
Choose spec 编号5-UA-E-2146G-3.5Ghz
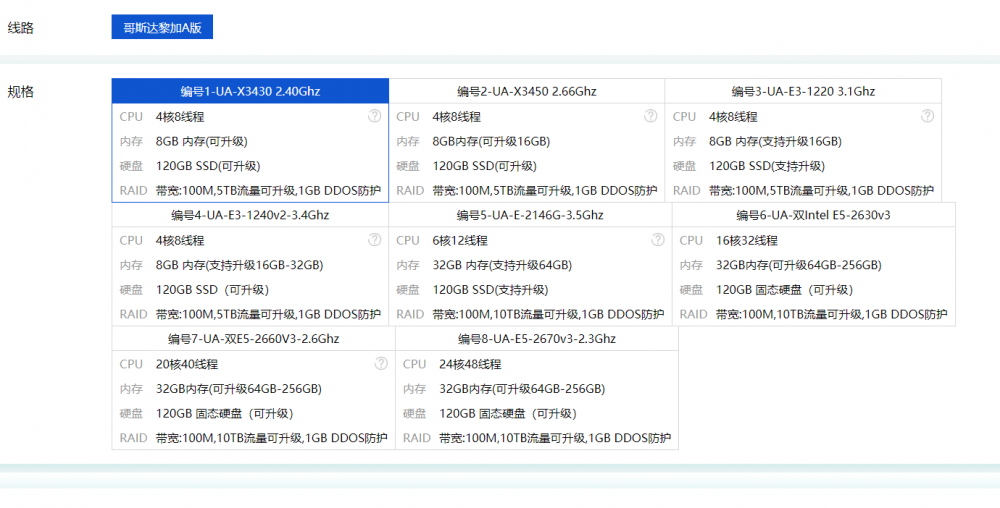[x=530, y=215]
